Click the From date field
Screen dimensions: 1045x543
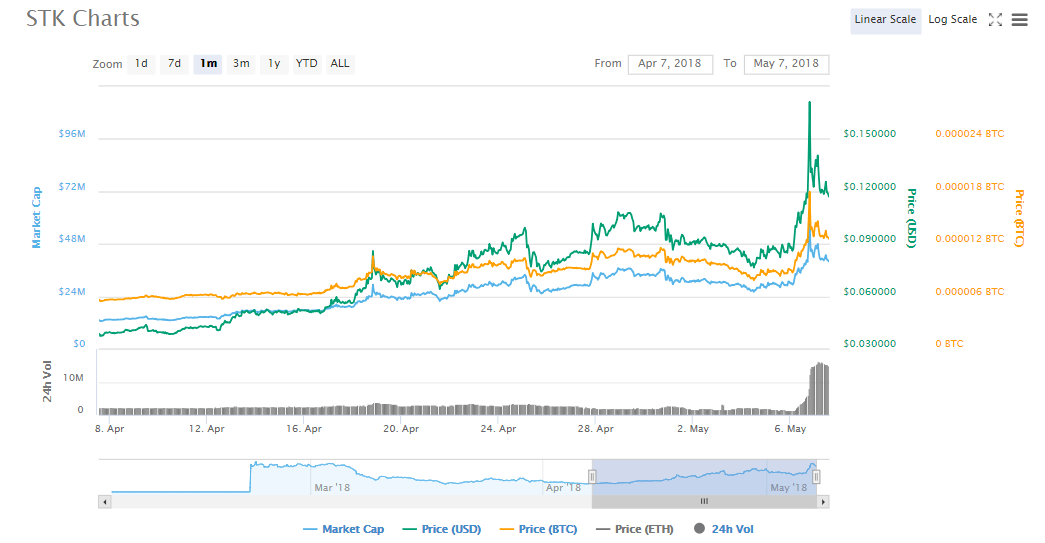click(670, 64)
